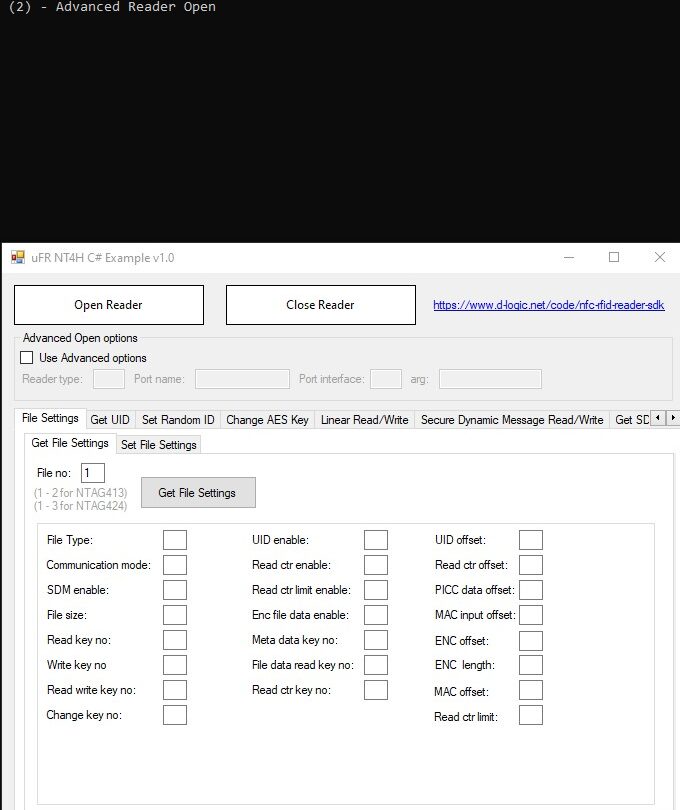Switch to the Set Random ID tab

(178, 419)
